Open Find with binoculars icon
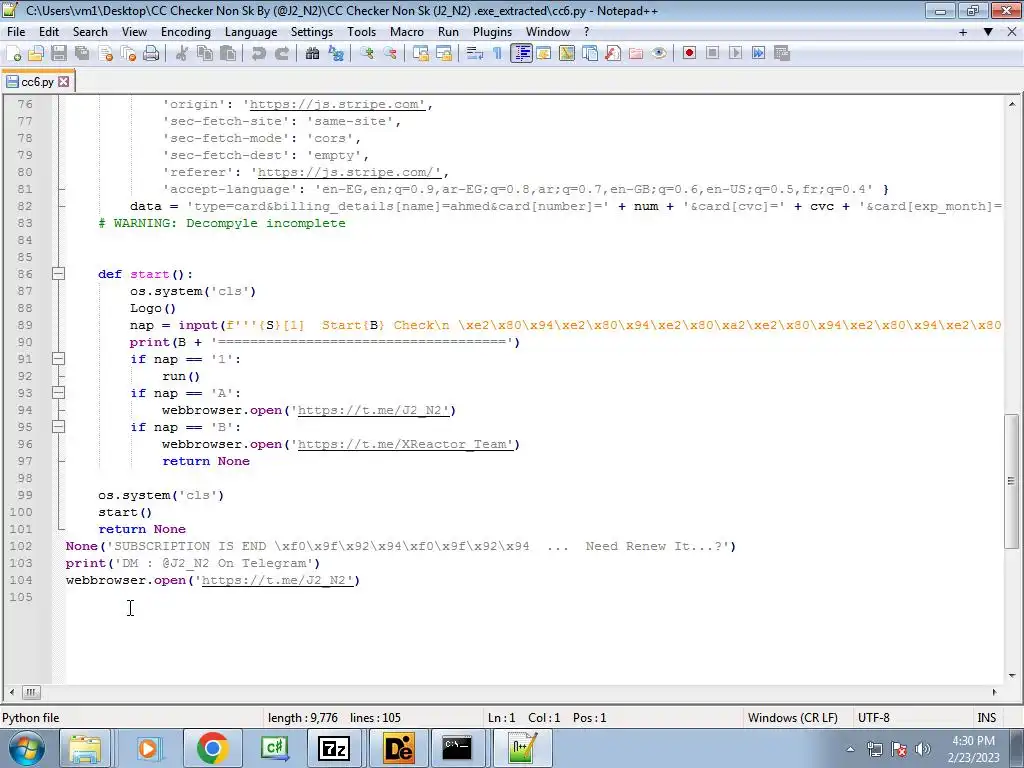The width and height of the screenshot is (1024, 768). [x=312, y=54]
